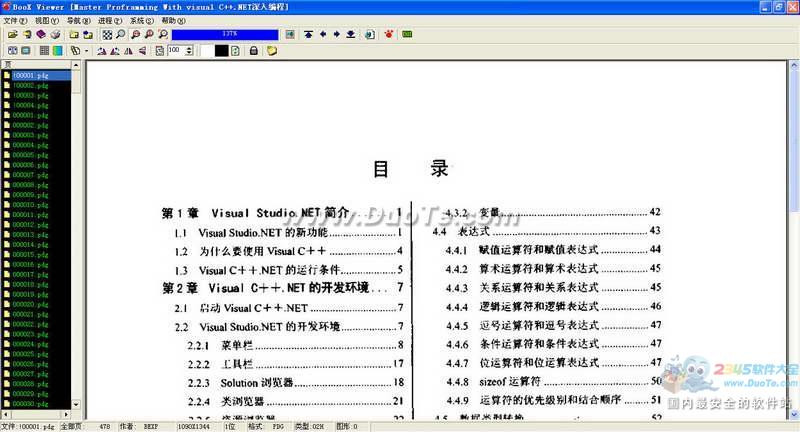Go to previous page with left arrow
The width and height of the screenshot is (800, 432).
point(322,34)
